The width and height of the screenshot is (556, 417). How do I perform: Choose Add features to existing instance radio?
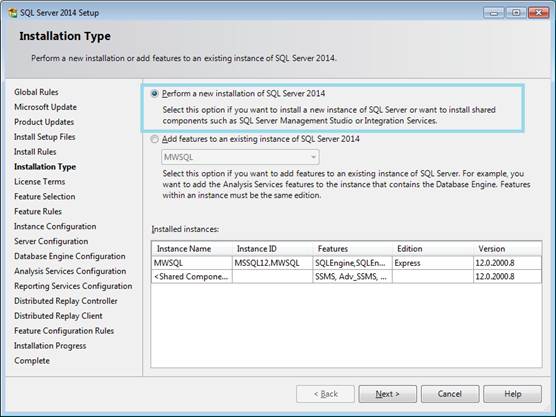155,139
